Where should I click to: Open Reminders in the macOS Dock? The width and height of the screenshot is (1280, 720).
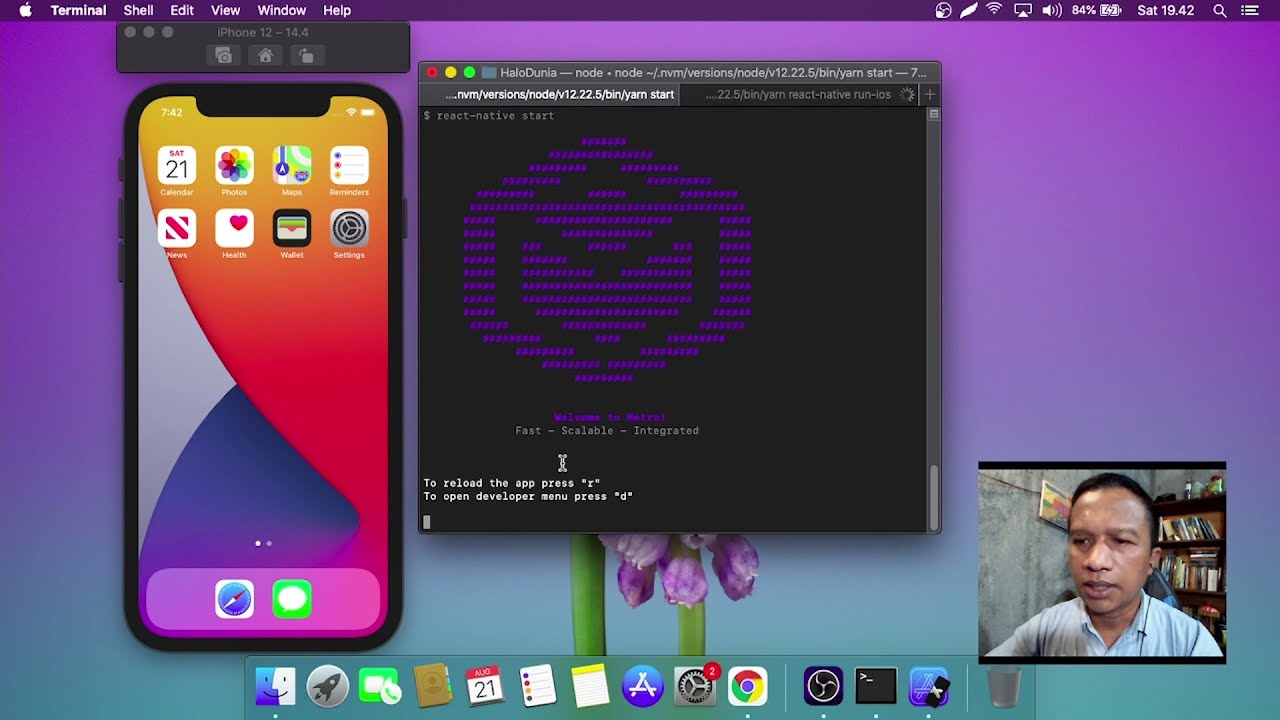click(538, 687)
